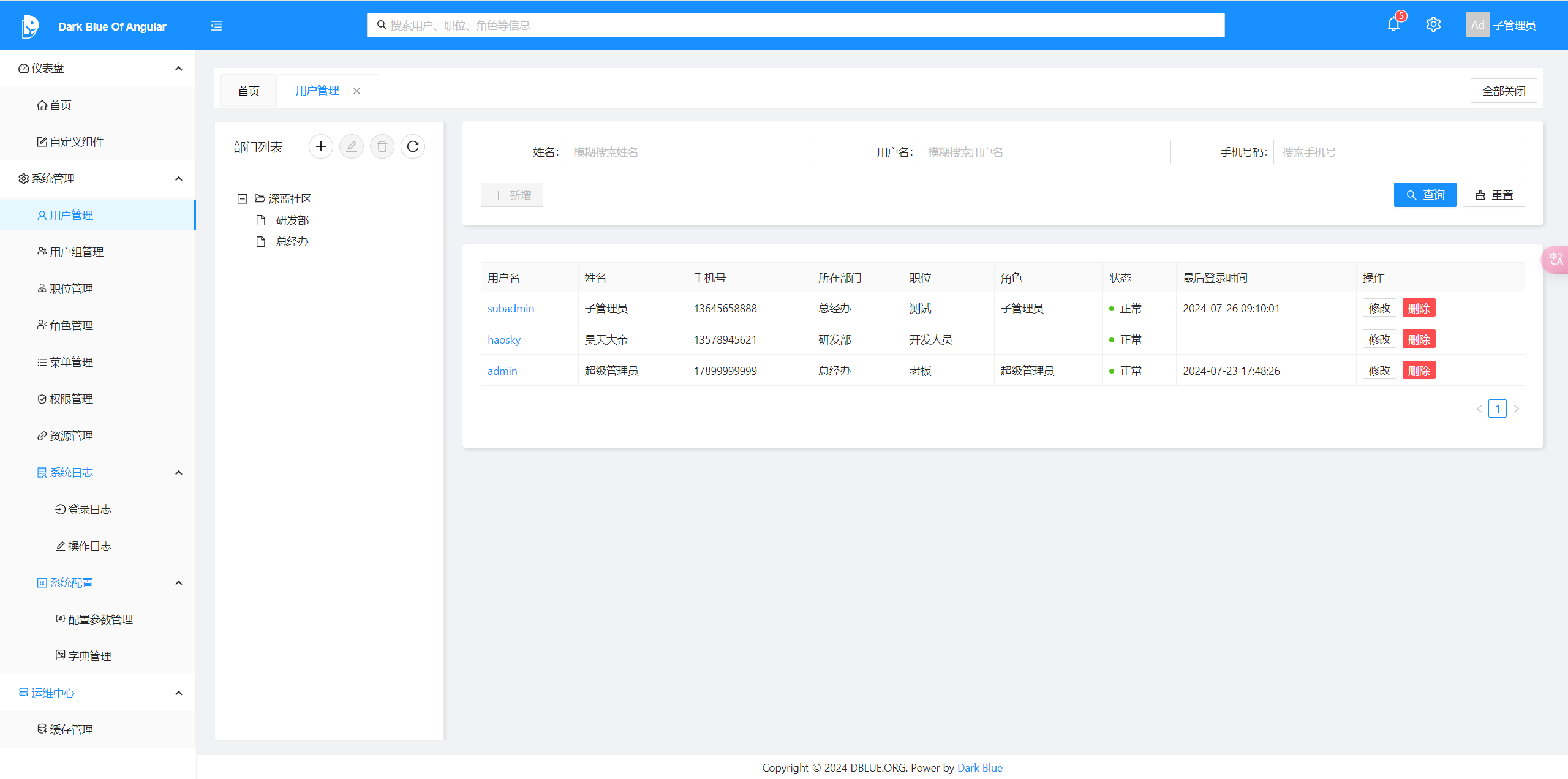Refresh department list icon
The image size is (1568, 779).
[x=413, y=146]
